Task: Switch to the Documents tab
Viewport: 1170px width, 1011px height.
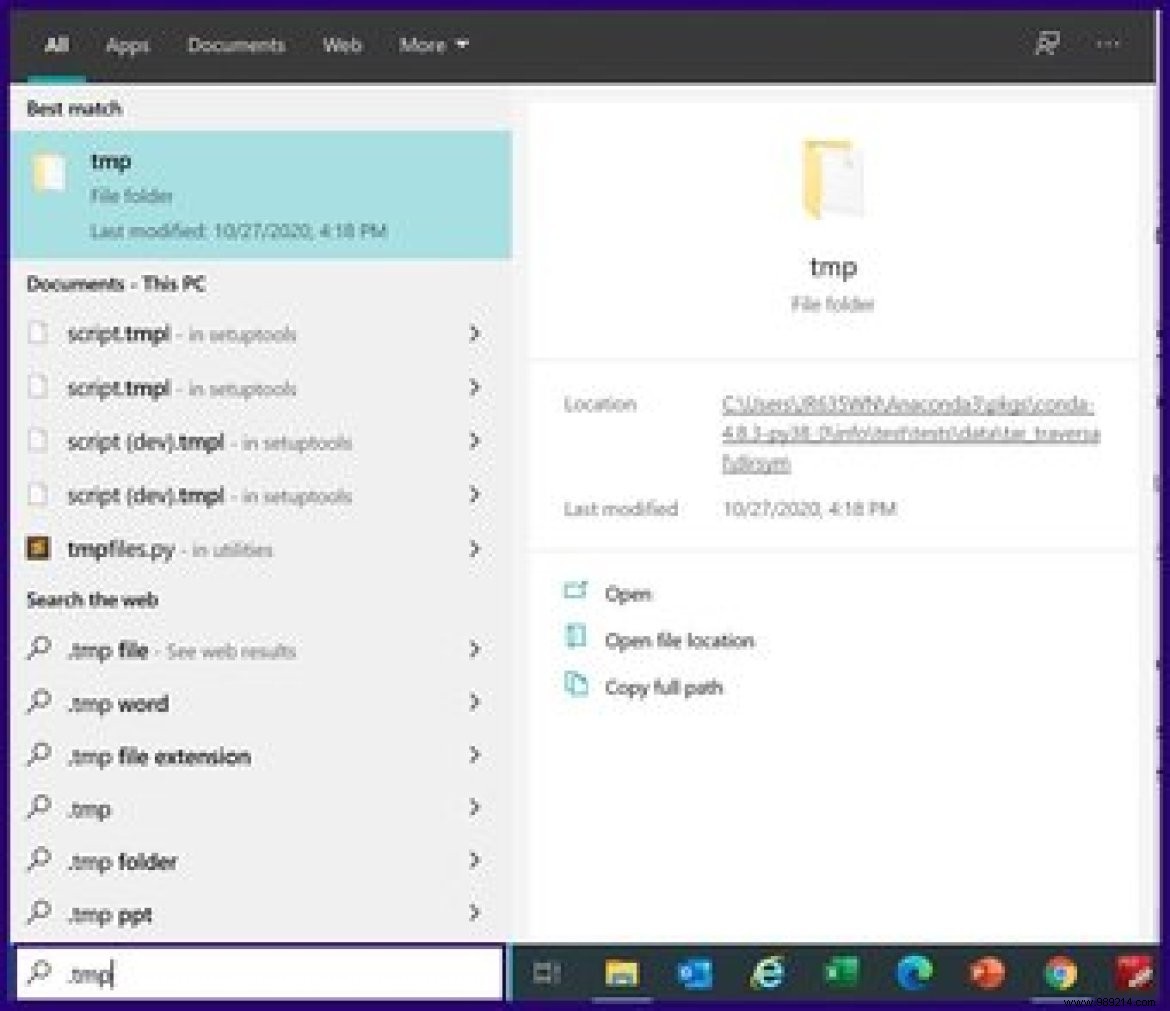Action: point(236,45)
